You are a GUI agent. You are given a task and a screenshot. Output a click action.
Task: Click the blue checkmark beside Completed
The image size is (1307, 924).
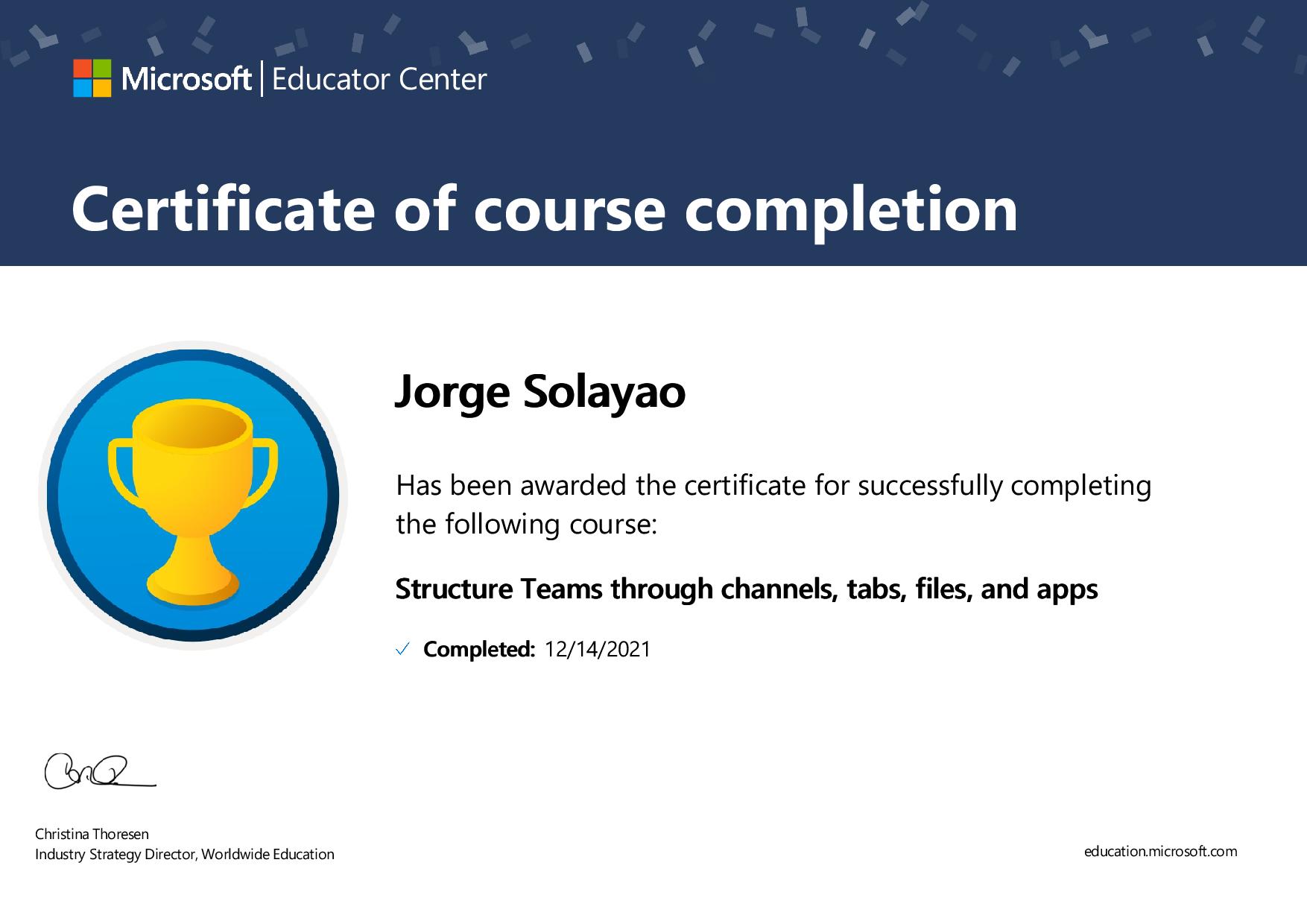[403, 650]
